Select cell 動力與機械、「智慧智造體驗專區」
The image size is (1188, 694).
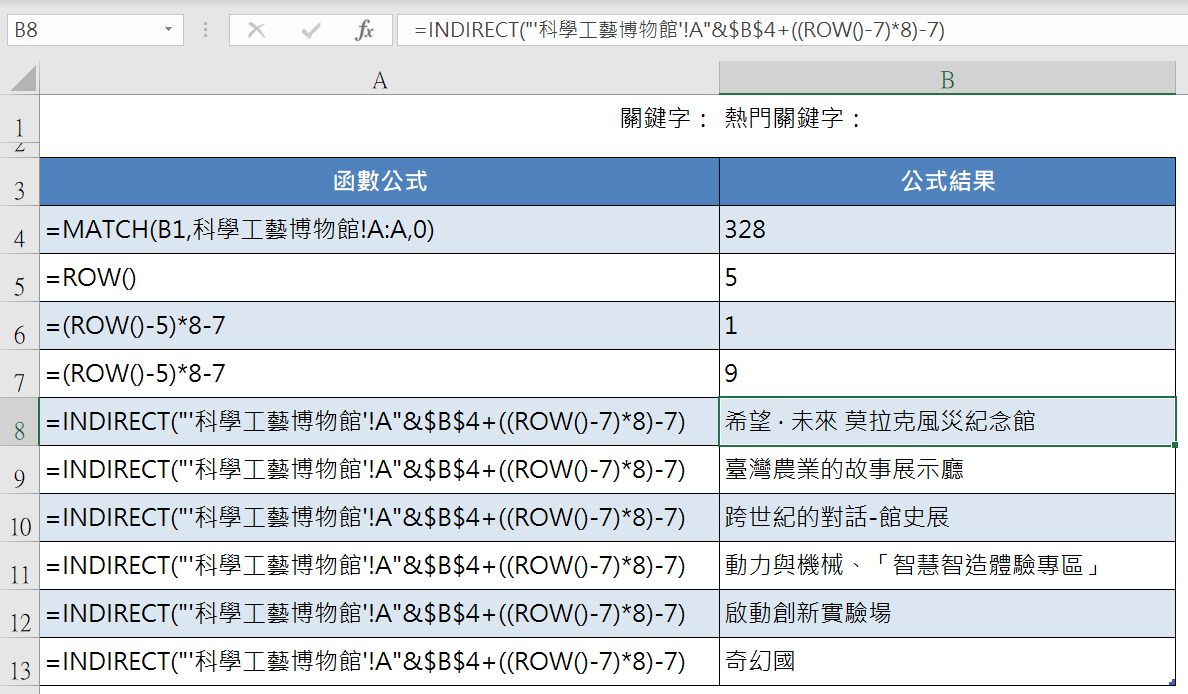(947, 566)
